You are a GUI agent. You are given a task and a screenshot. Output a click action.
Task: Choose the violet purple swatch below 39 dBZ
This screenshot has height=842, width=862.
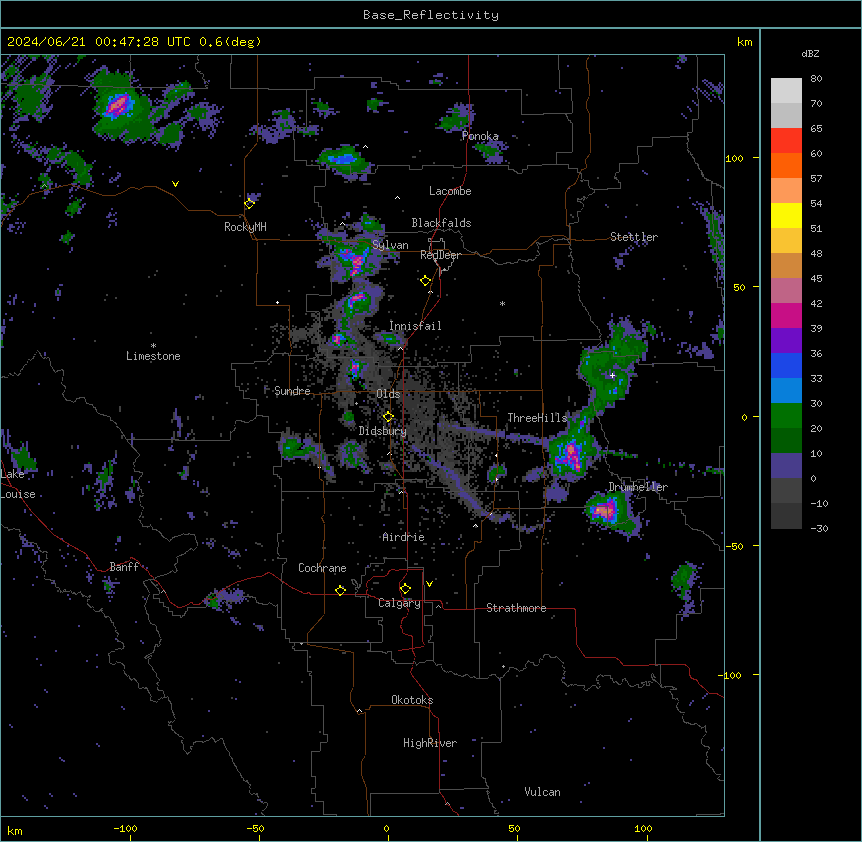click(x=786, y=341)
